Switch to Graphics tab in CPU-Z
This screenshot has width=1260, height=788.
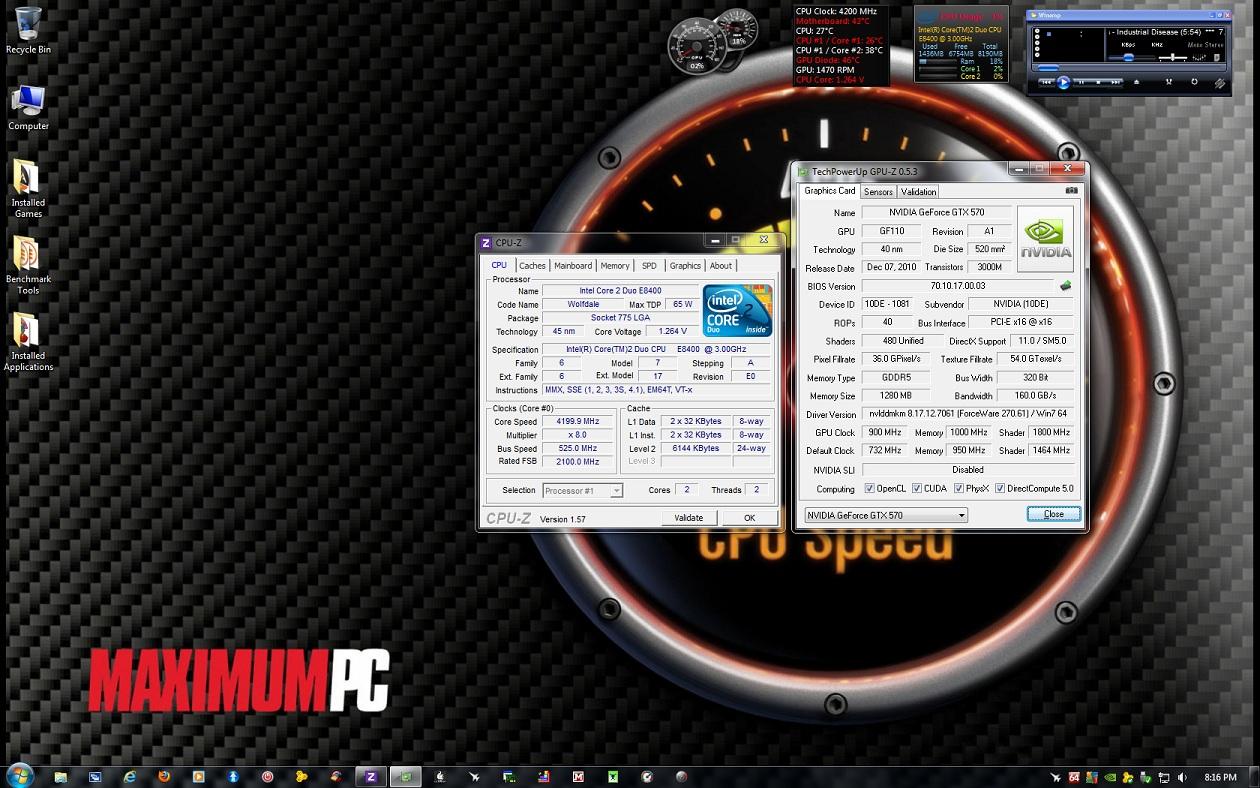[685, 266]
